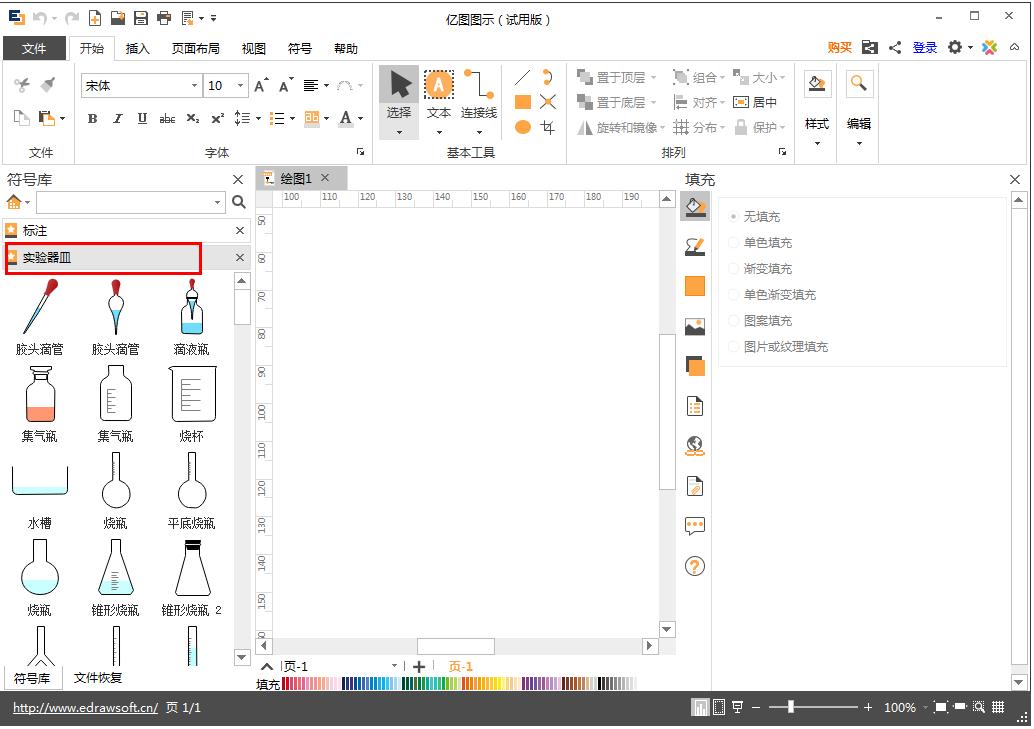Add a new page with the plus button
The image size is (1034, 729).
click(x=419, y=665)
